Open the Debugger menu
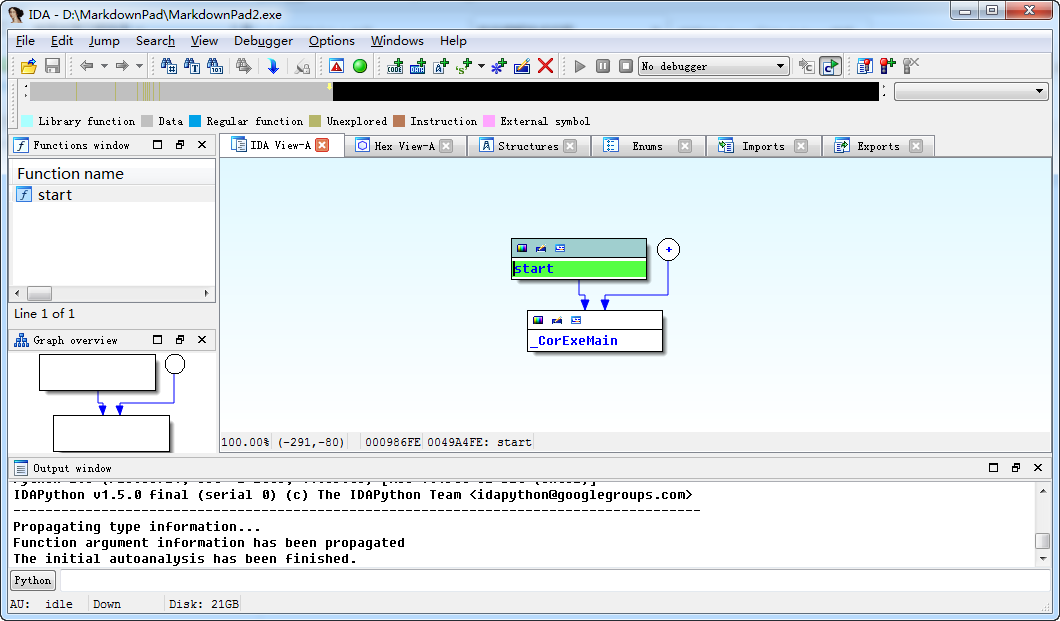The width and height of the screenshot is (1060, 621). coord(263,41)
